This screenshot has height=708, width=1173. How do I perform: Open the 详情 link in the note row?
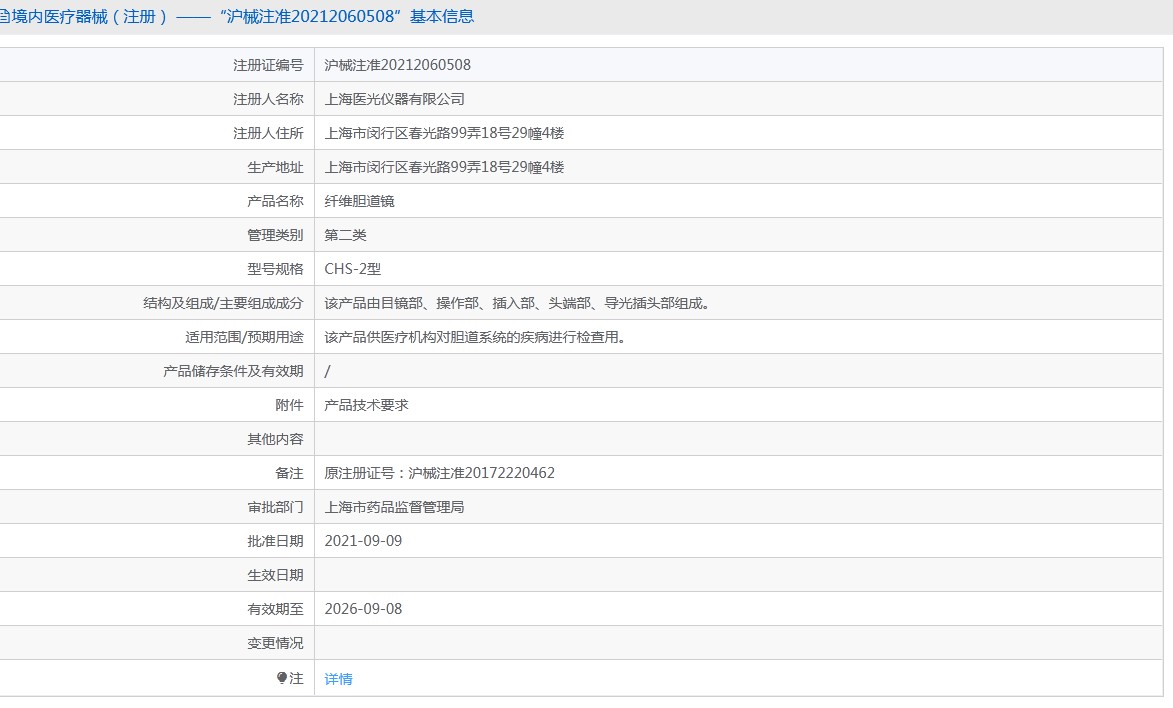pyautogui.click(x=338, y=679)
